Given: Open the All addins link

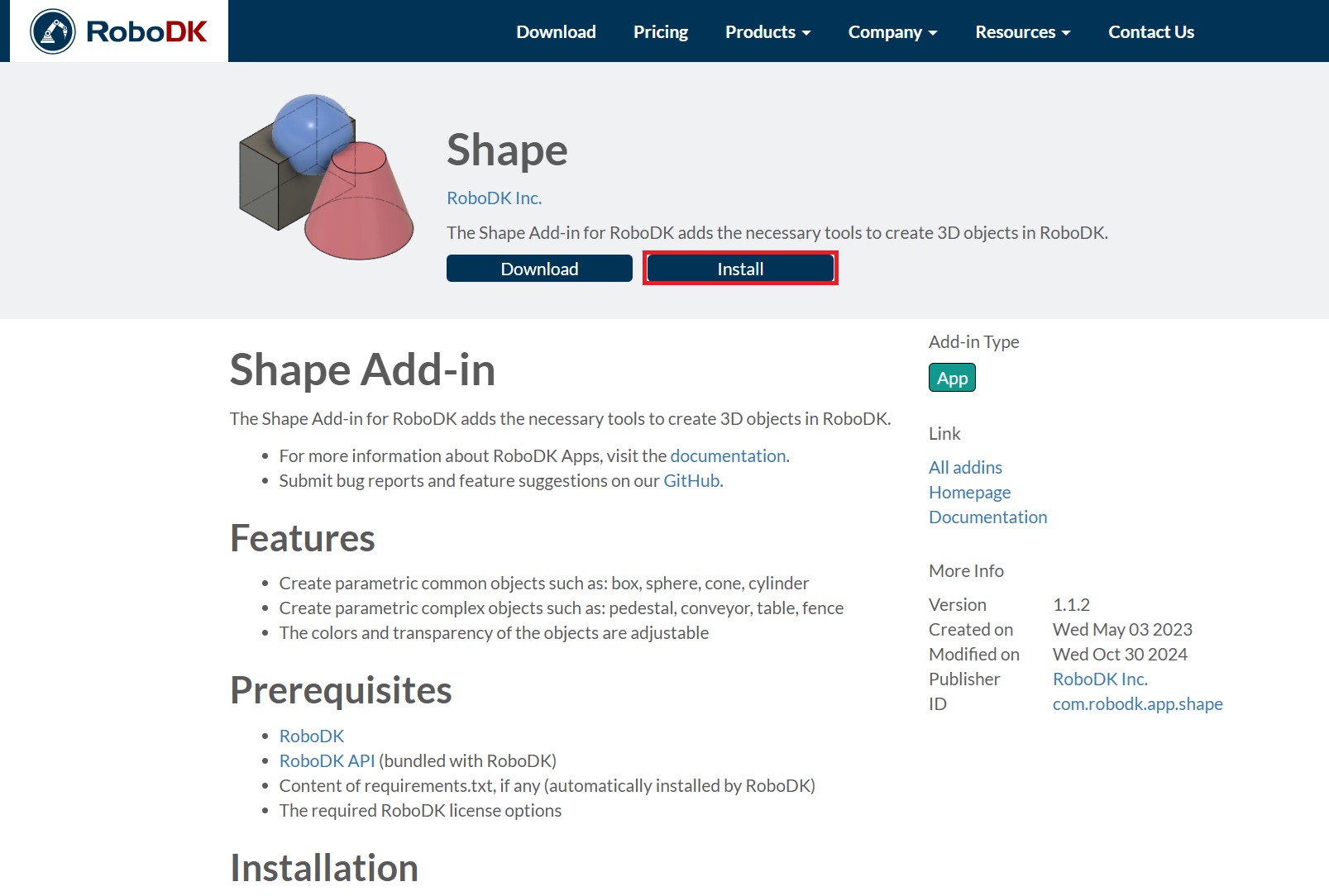Looking at the screenshot, I should (x=965, y=467).
